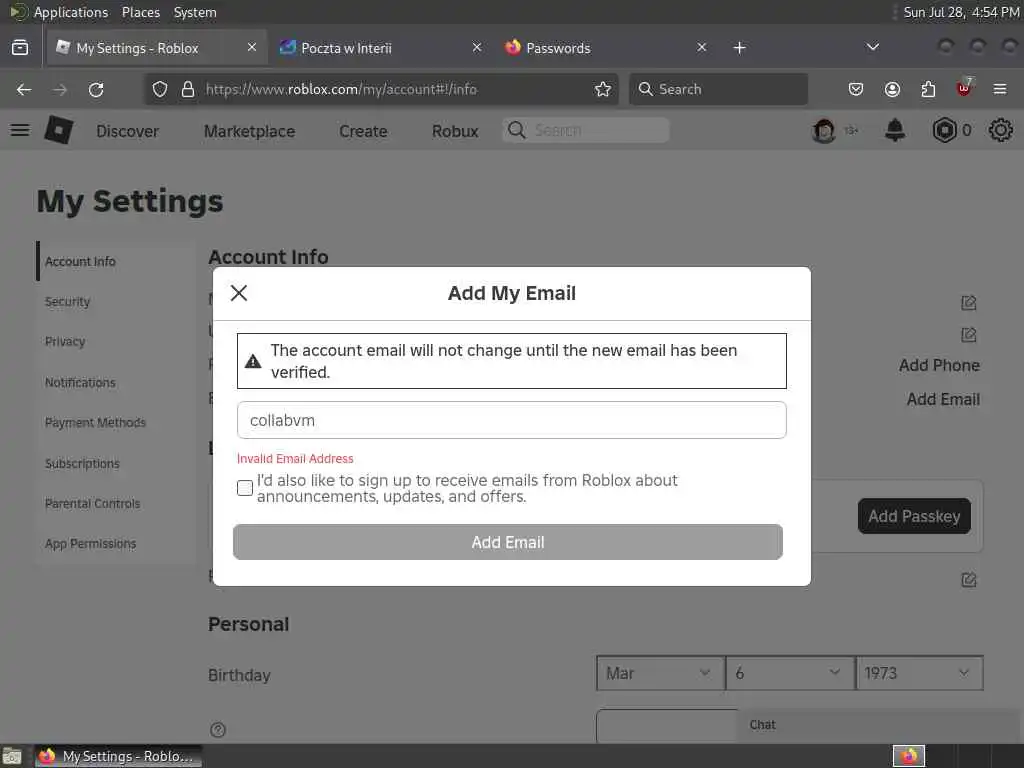This screenshot has height=768, width=1024.
Task: Open the uBlock Origin extension icon
Action: pos(964,88)
